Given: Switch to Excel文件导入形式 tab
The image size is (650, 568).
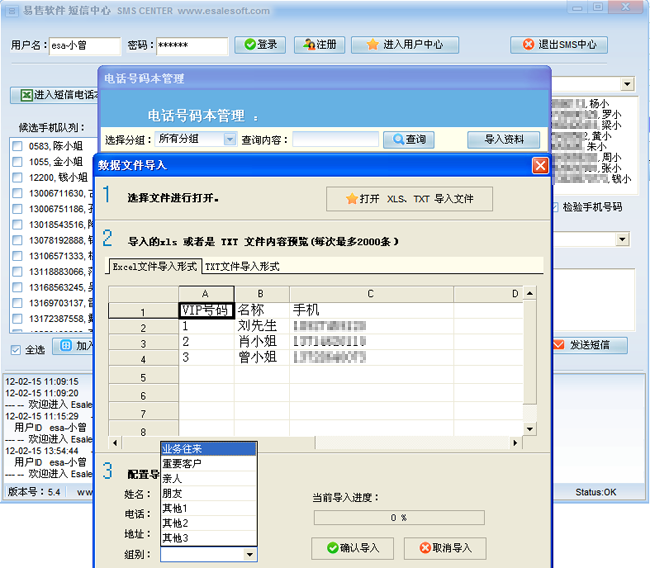Looking at the screenshot, I should coord(155,267).
